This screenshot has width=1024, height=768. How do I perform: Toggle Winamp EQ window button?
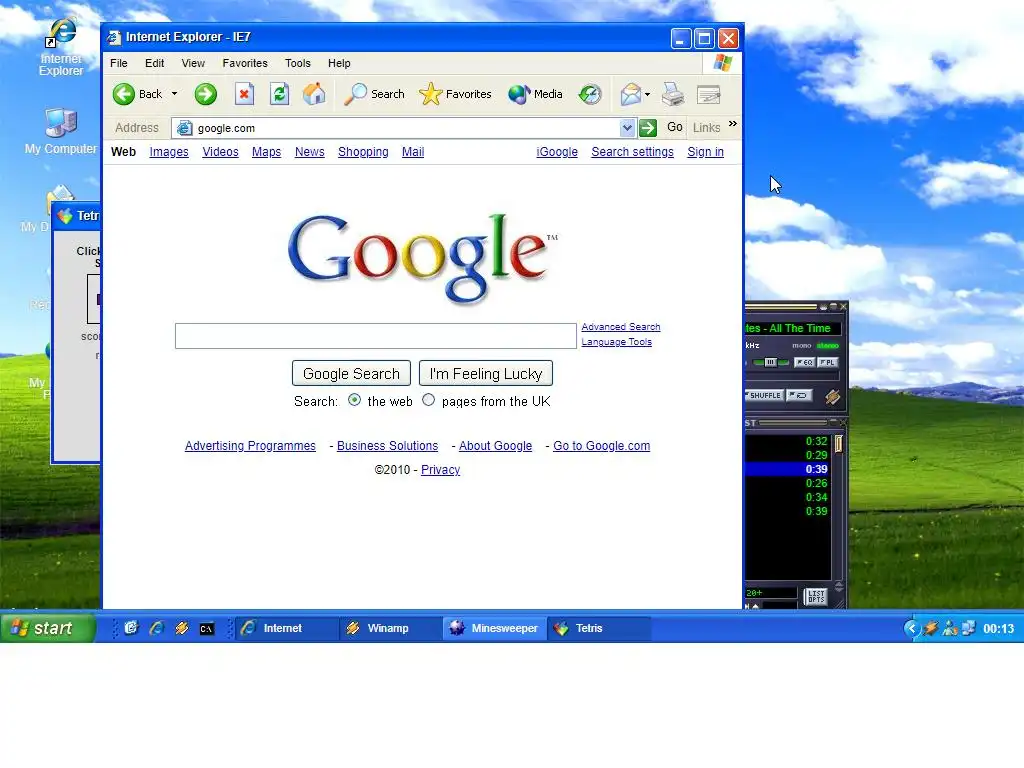click(x=804, y=362)
